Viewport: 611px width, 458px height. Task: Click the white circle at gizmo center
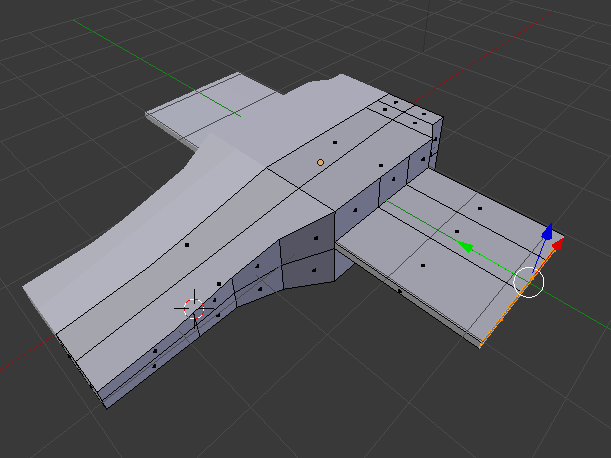point(528,282)
